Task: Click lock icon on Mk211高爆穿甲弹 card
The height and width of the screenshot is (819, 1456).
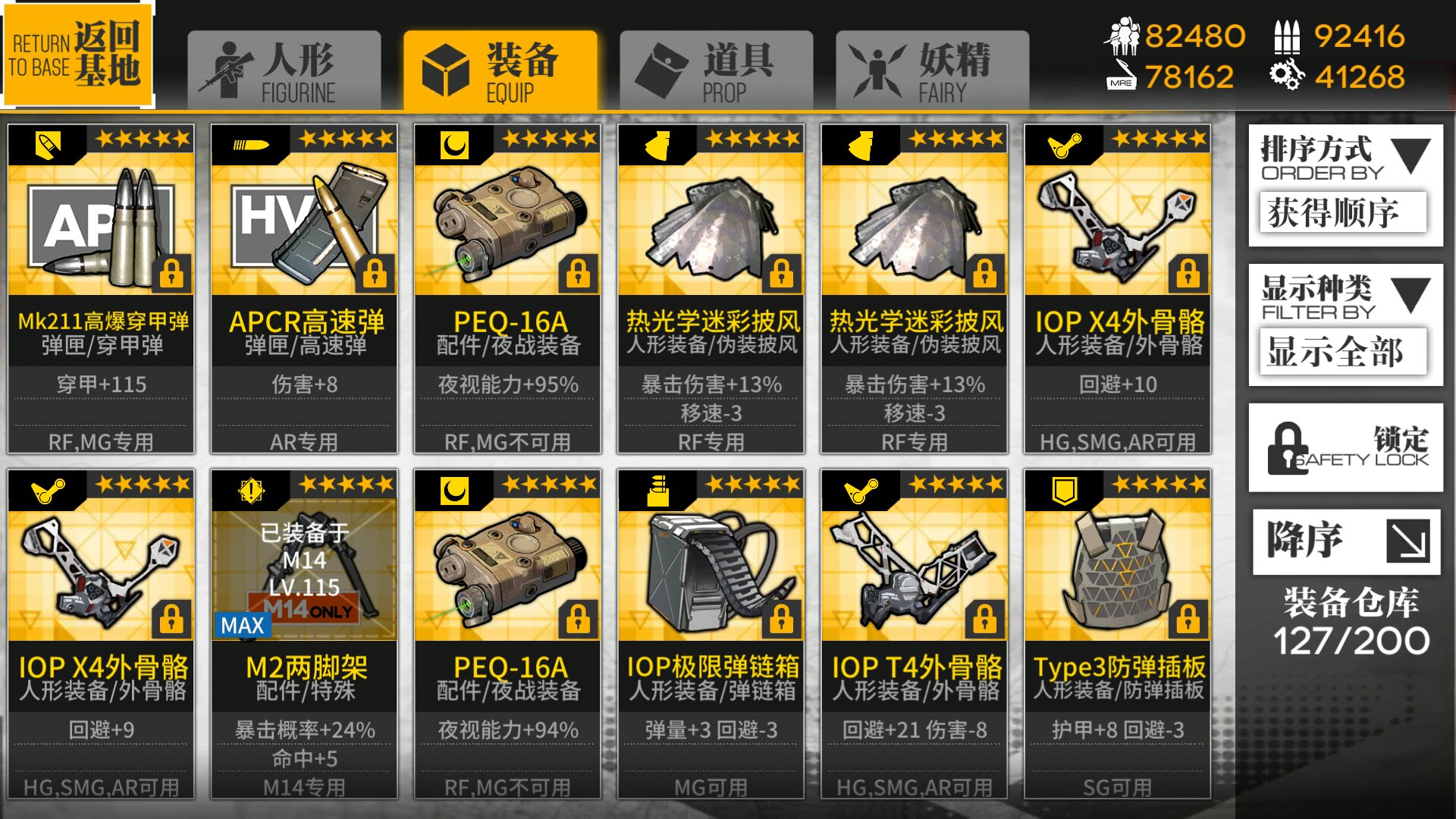Action: (171, 274)
